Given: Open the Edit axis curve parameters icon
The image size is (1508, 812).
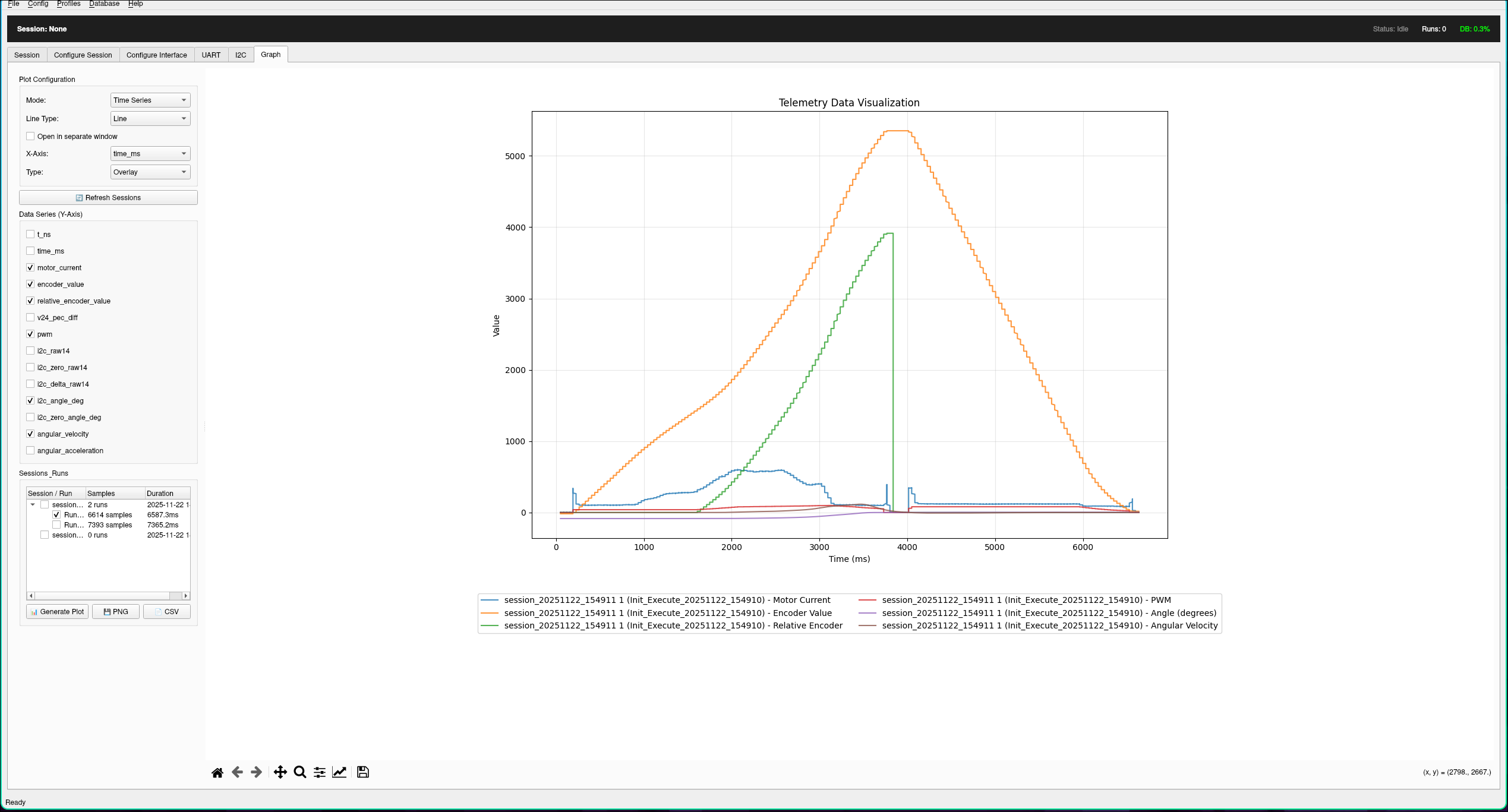Looking at the screenshot, I should coord(339,772).
